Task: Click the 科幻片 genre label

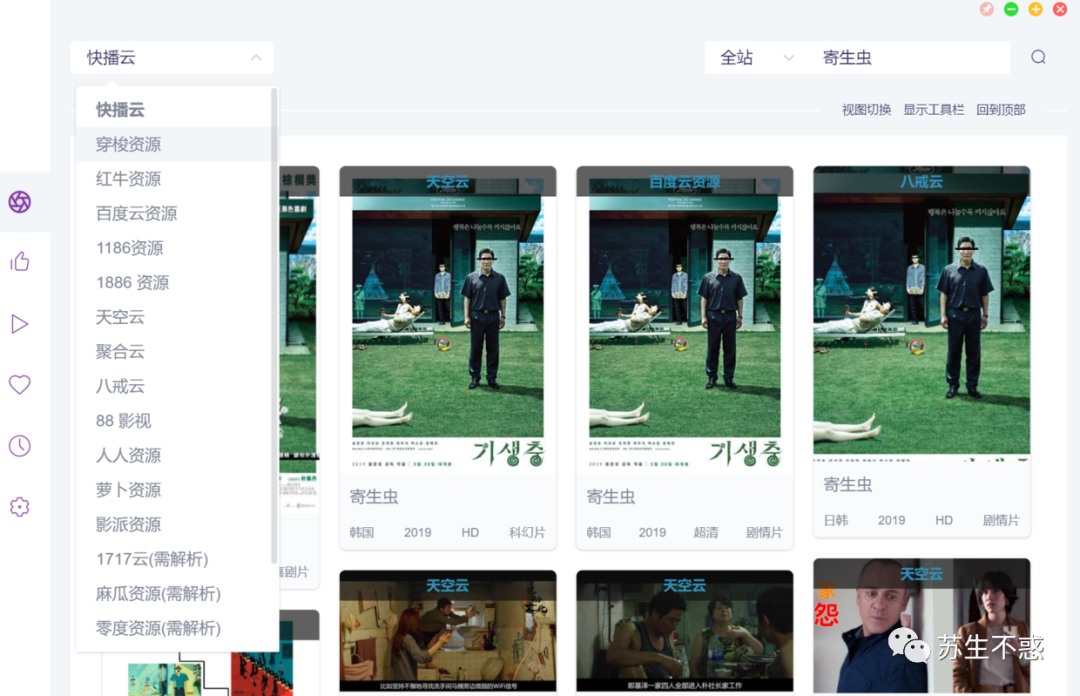Action: [527, 533]
